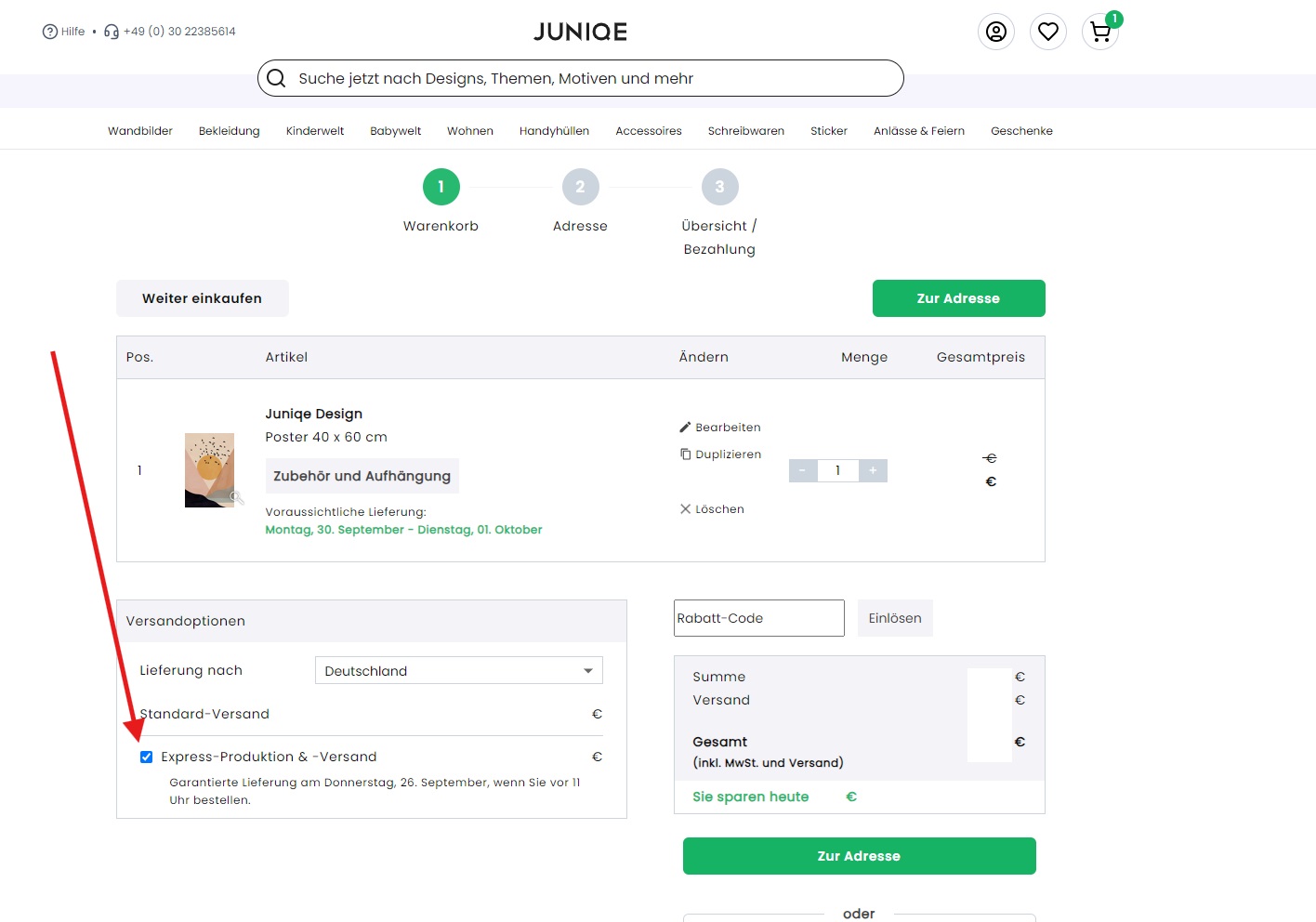1316x922 pixels.
Task: Click the headset phone support icon
Action: pos(112,32)
